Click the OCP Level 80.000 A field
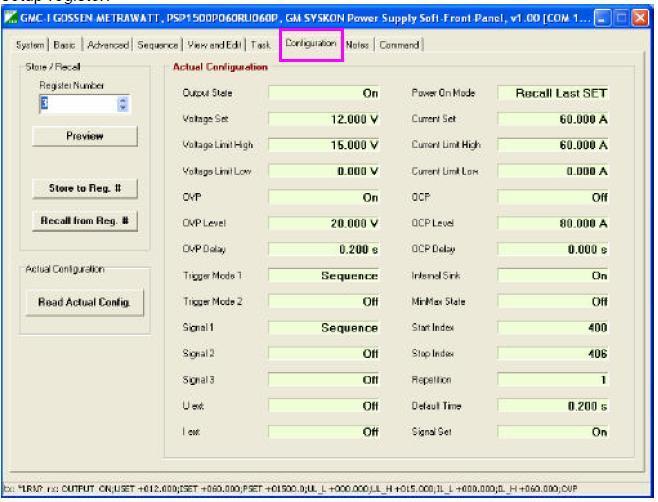Image resolution: width=658 pixels, height=502 pixels. coord(555,223)
